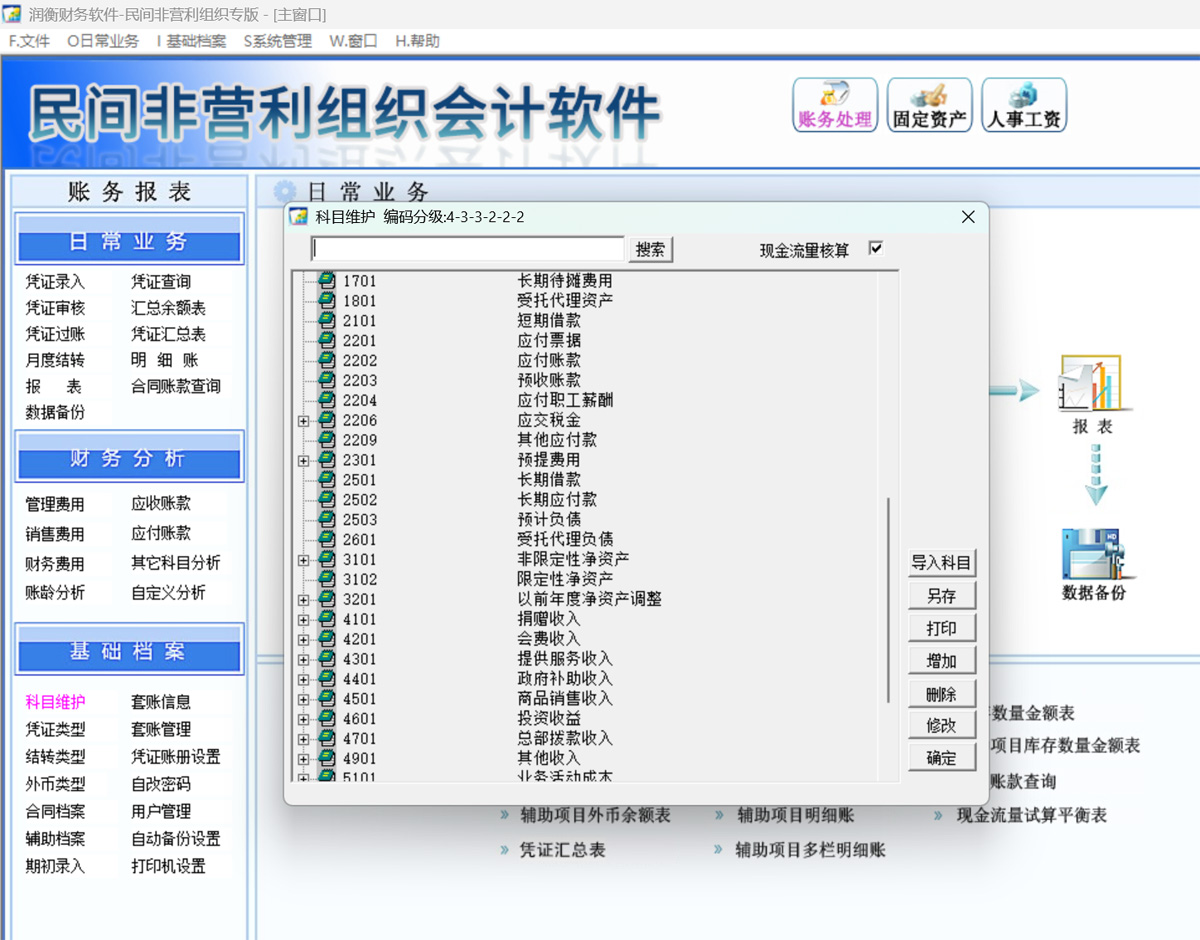Open 凭证录入 in the sidebar

pos(55,282)
